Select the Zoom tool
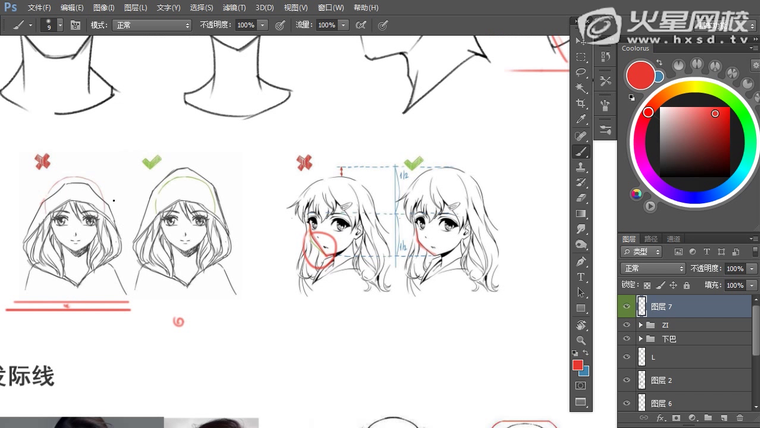Viewport: 760px width, 428px height. (581, 340)
